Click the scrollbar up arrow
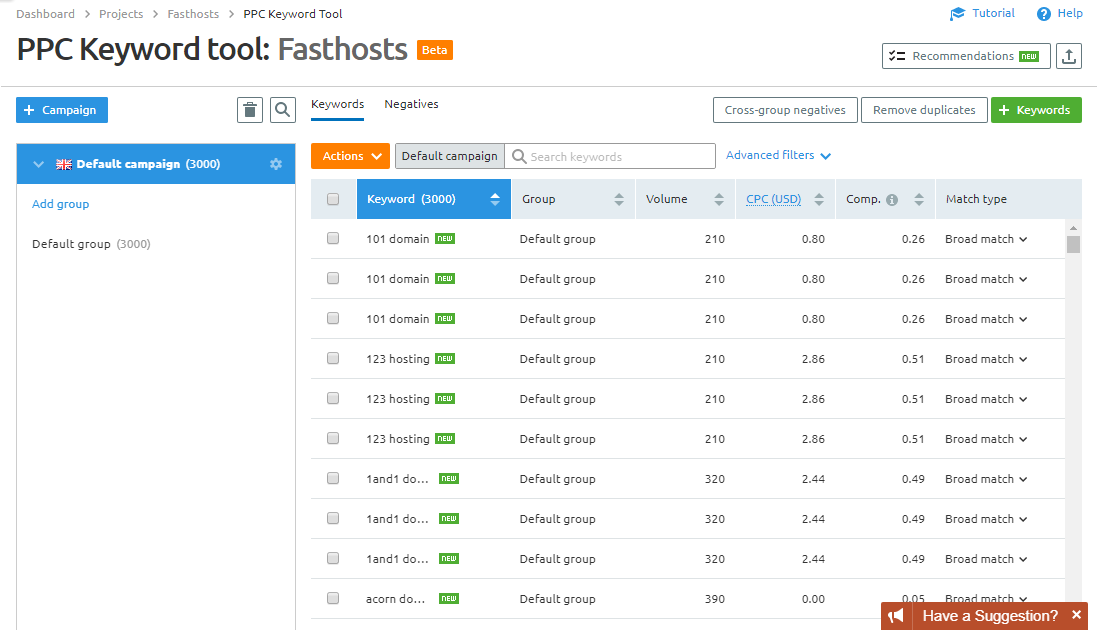This screenshot has width=1097, height=630. point(1073,228)
